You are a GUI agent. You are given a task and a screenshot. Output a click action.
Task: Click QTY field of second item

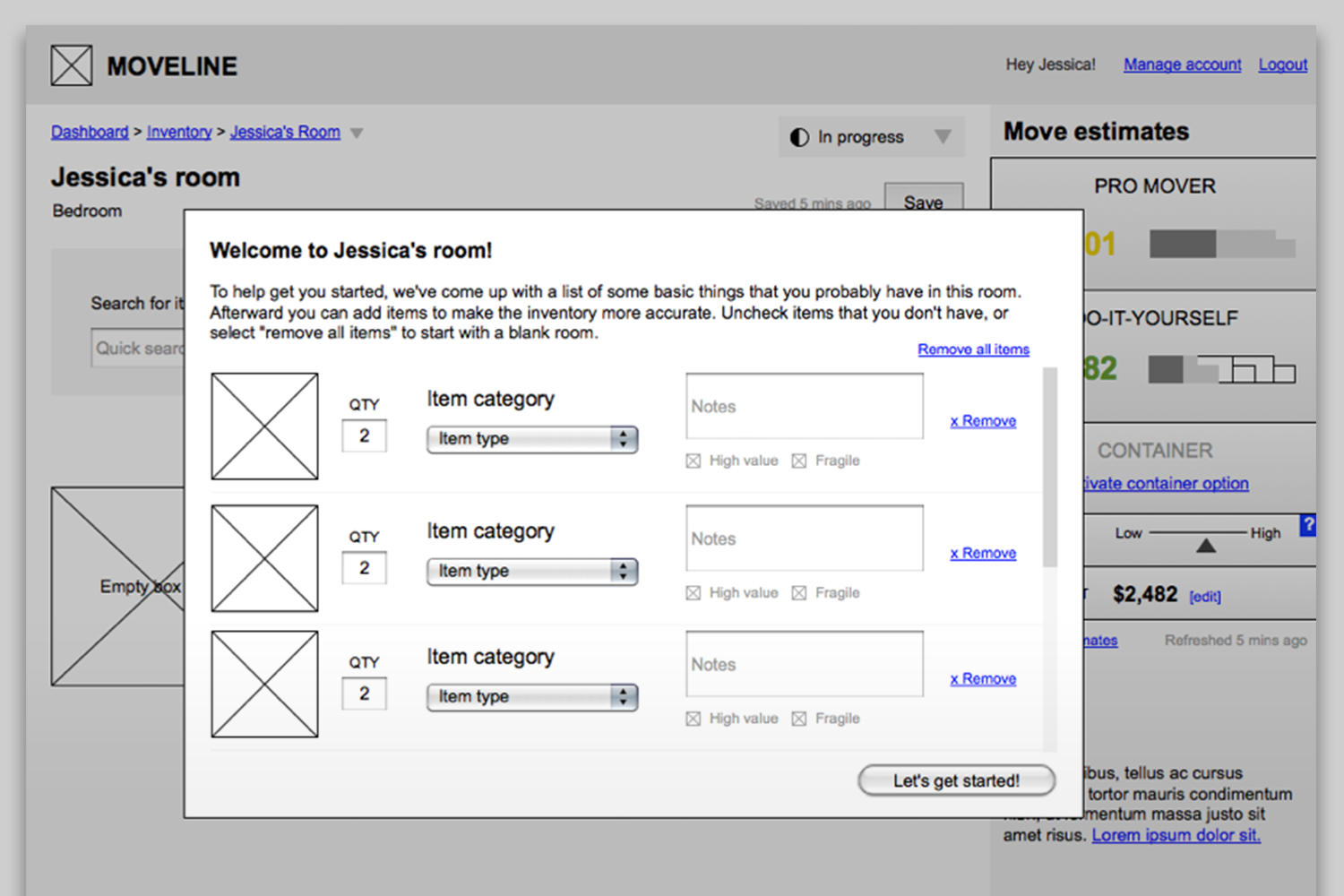pos(365,568)
